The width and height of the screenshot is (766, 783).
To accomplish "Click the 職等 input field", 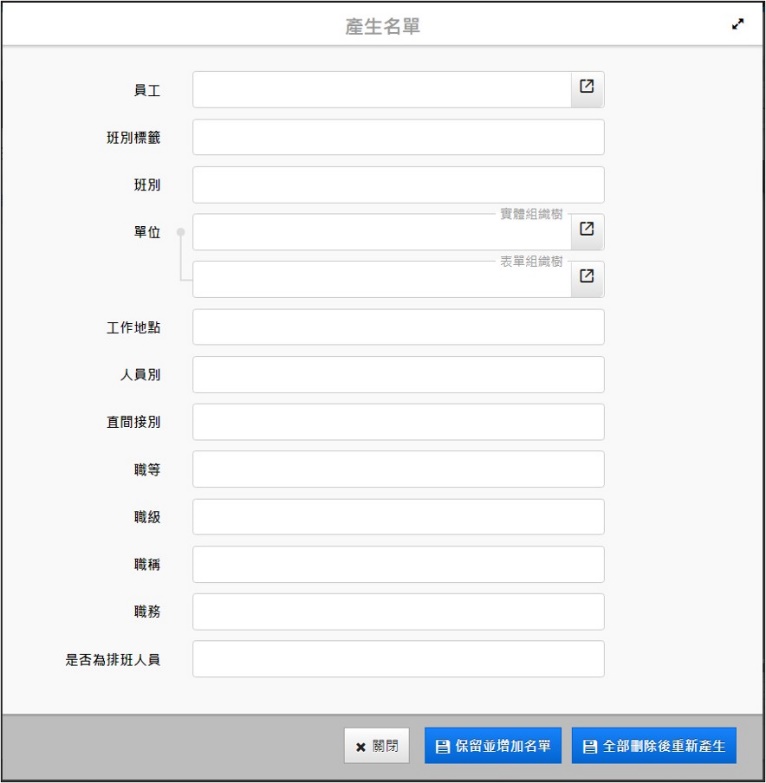I will point(398,469).
